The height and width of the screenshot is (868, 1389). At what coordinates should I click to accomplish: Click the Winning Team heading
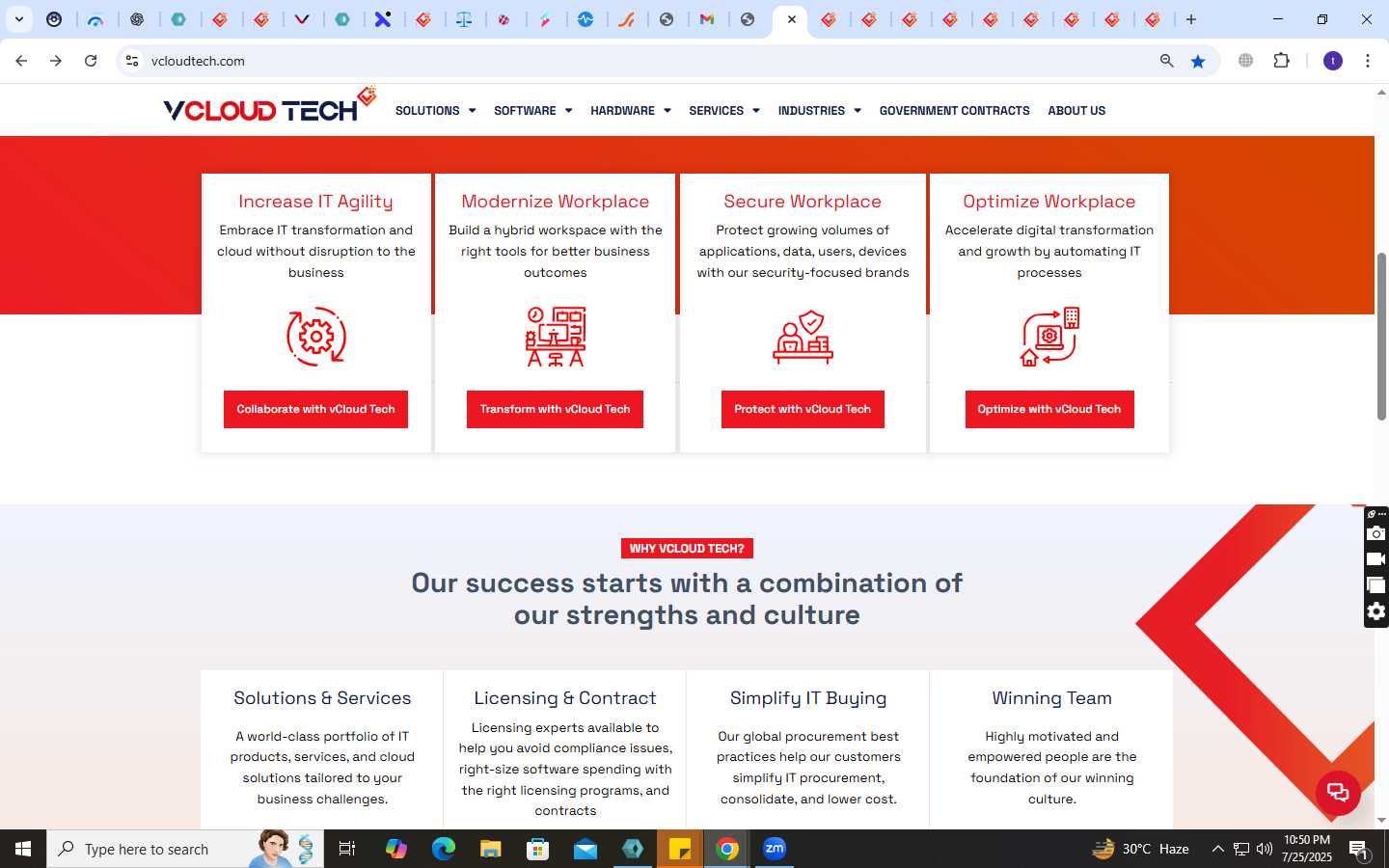click(1051, 698)
